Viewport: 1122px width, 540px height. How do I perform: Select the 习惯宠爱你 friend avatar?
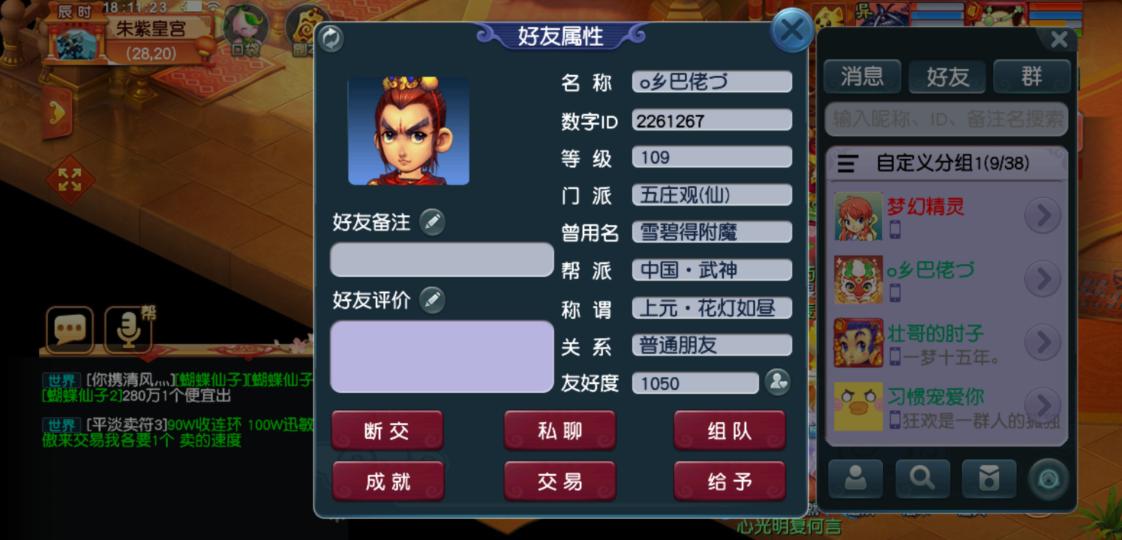(x=858, y=406)
